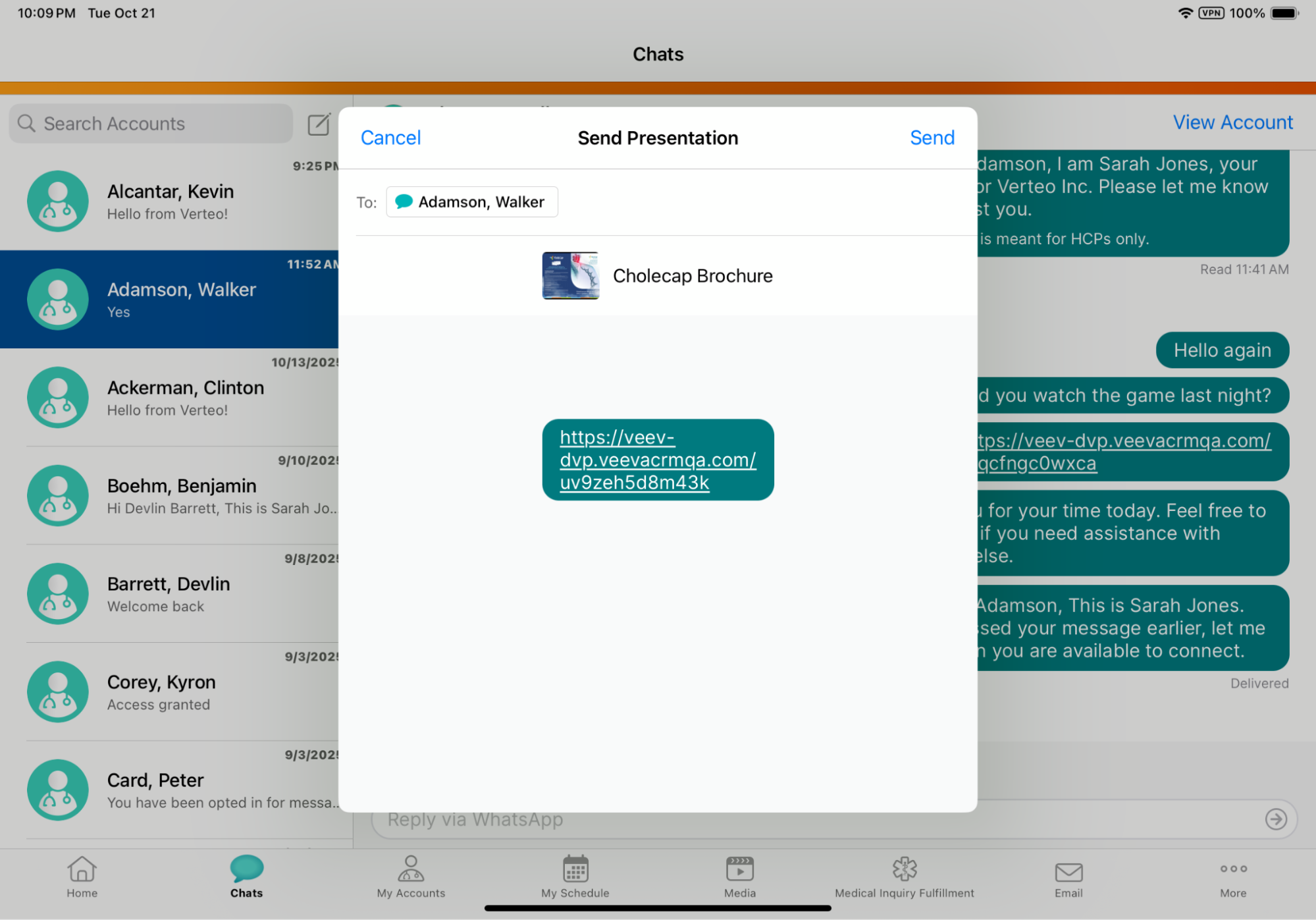The height and width of the screenshot is (920, 1316).
Task: Tap the send arrow in reply field
Action: point(1275,819)
